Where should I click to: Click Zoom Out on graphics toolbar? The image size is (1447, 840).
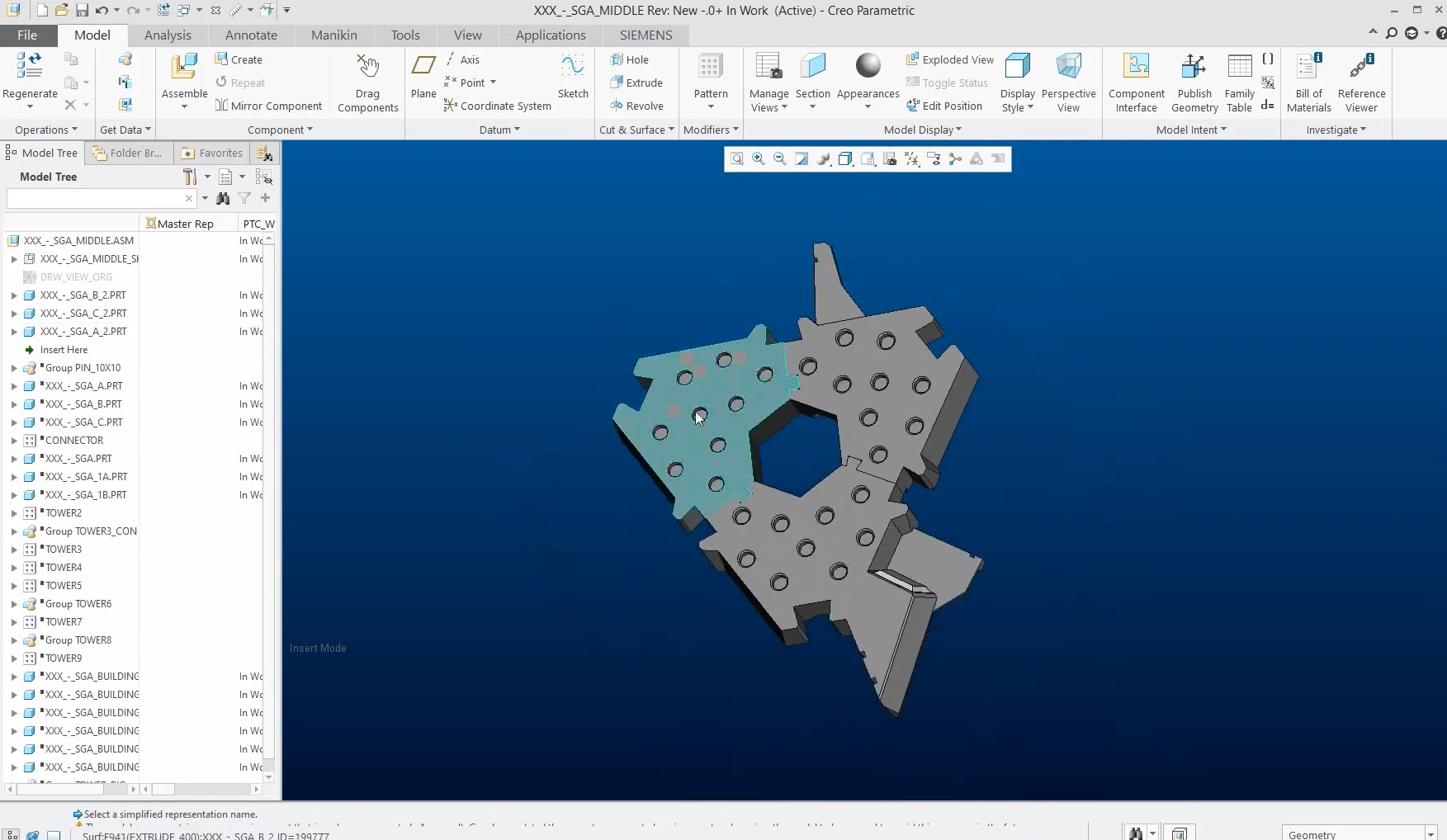tap(780, 159)
